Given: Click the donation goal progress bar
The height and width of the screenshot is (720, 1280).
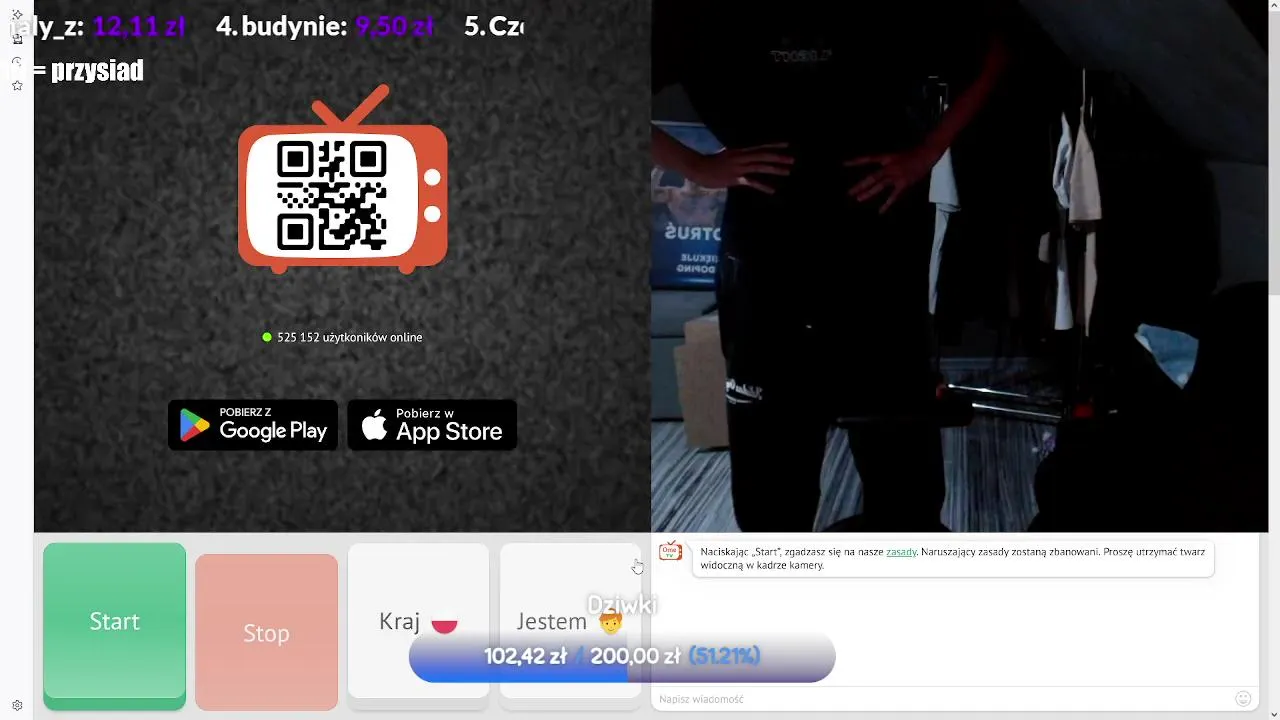Looking at the screenshot, I should [622, 656].
